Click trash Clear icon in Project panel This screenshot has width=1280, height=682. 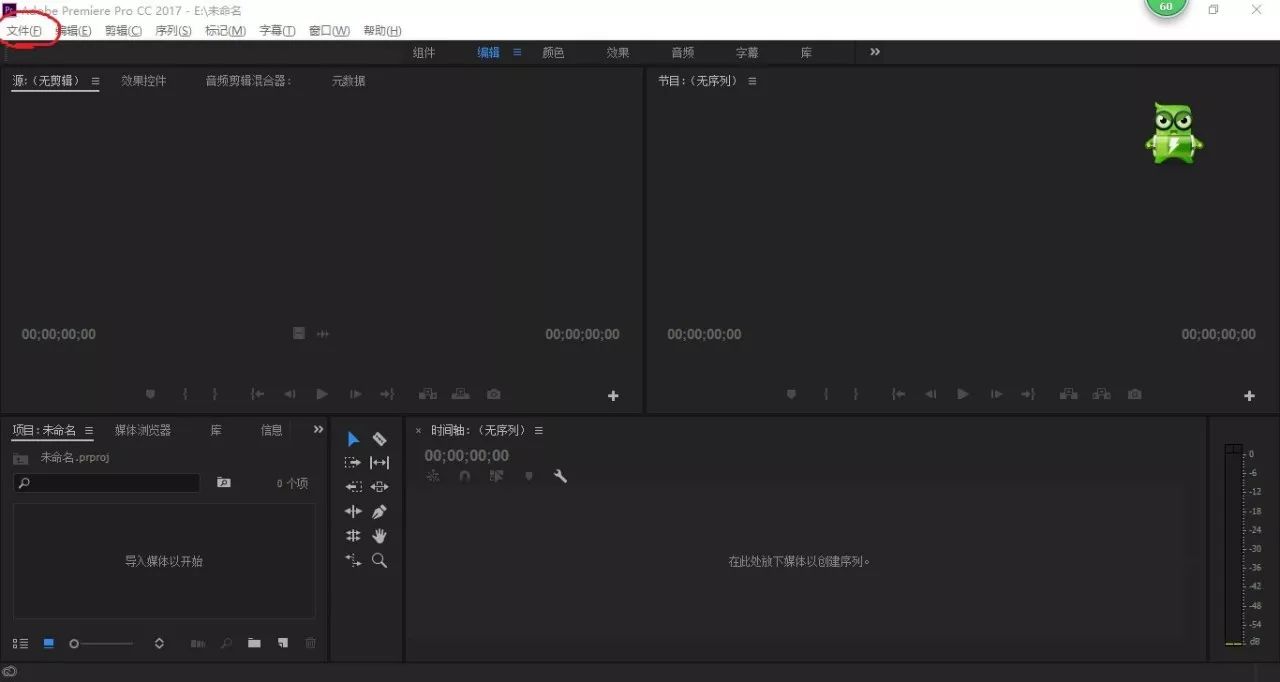(x=310, y=643)
